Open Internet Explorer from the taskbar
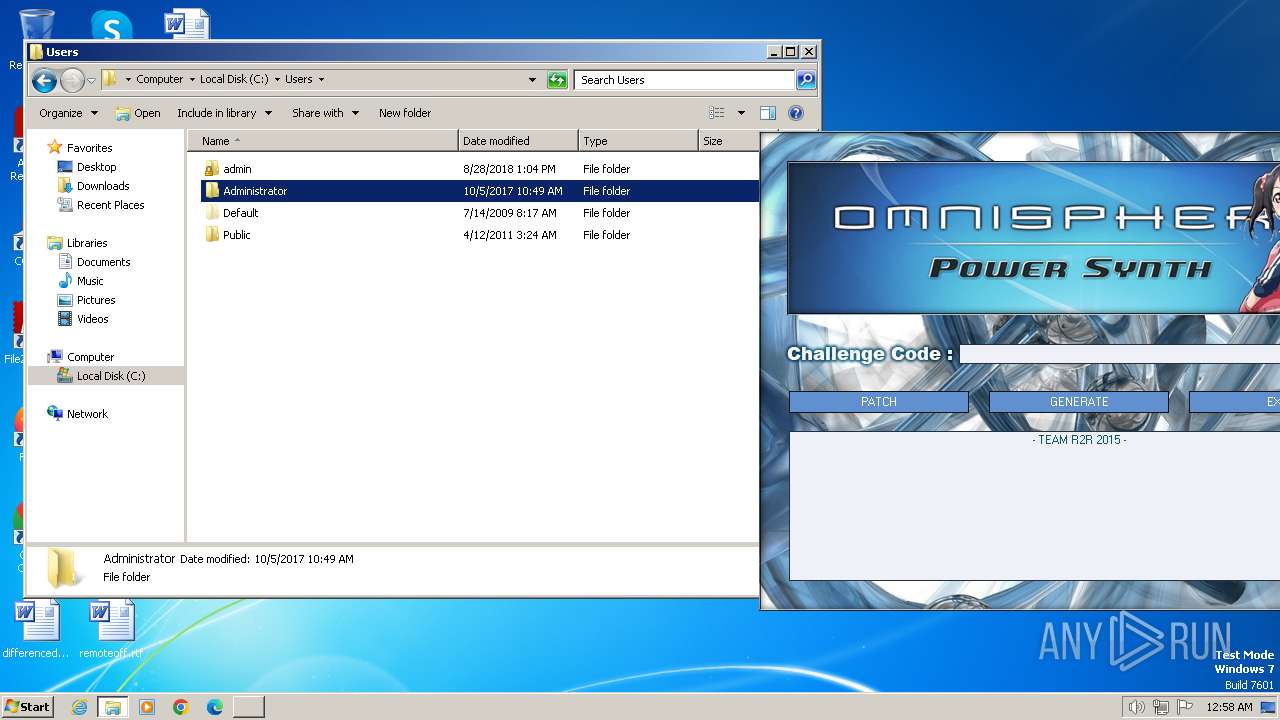 pyautogui.click(x=79, y=707)
